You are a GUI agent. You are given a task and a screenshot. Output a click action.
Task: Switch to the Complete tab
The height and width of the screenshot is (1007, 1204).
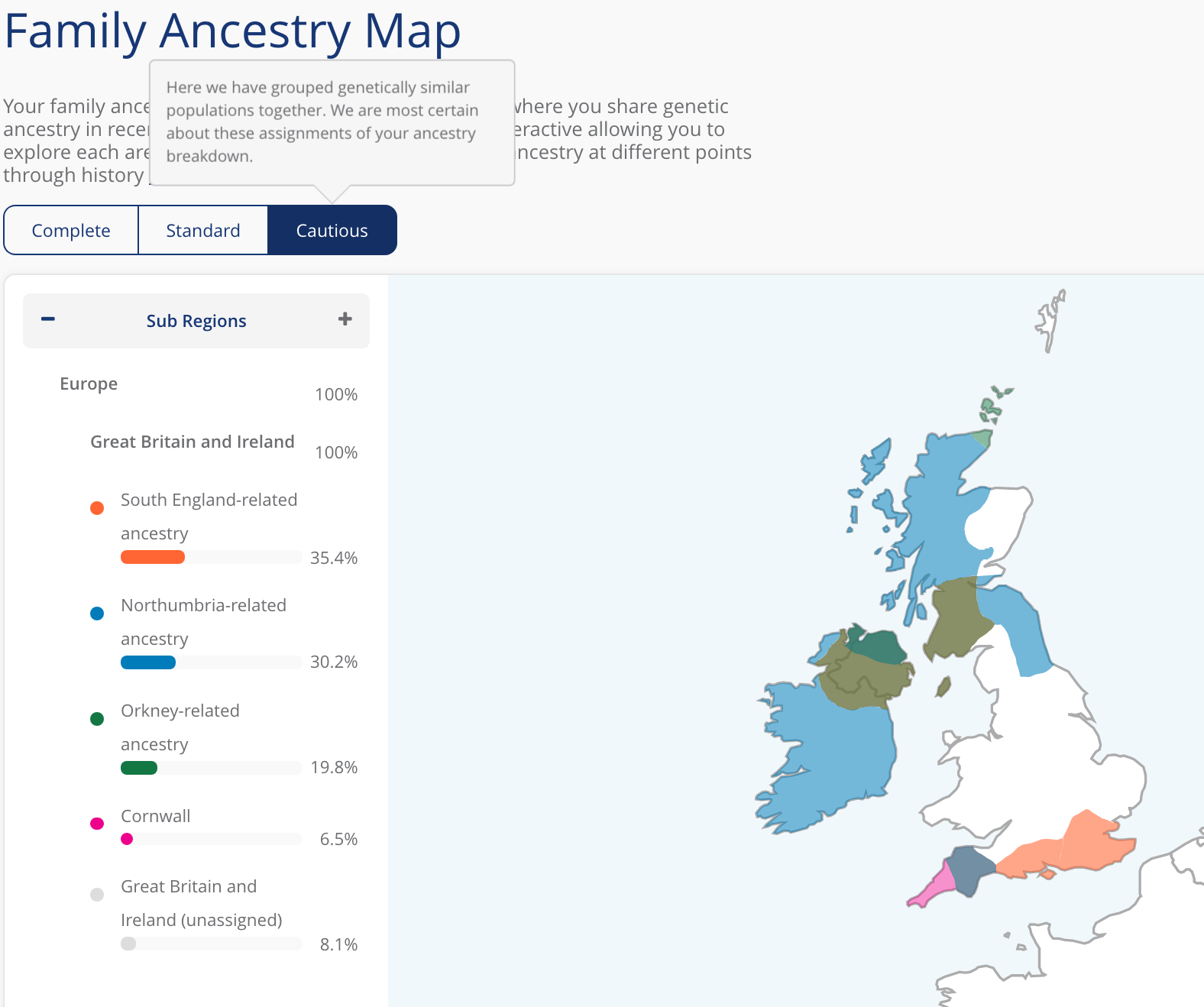tap(70, 230)
